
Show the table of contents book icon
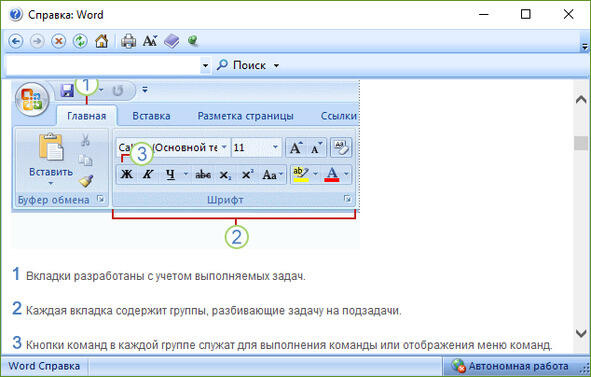[x=171, y=41]
